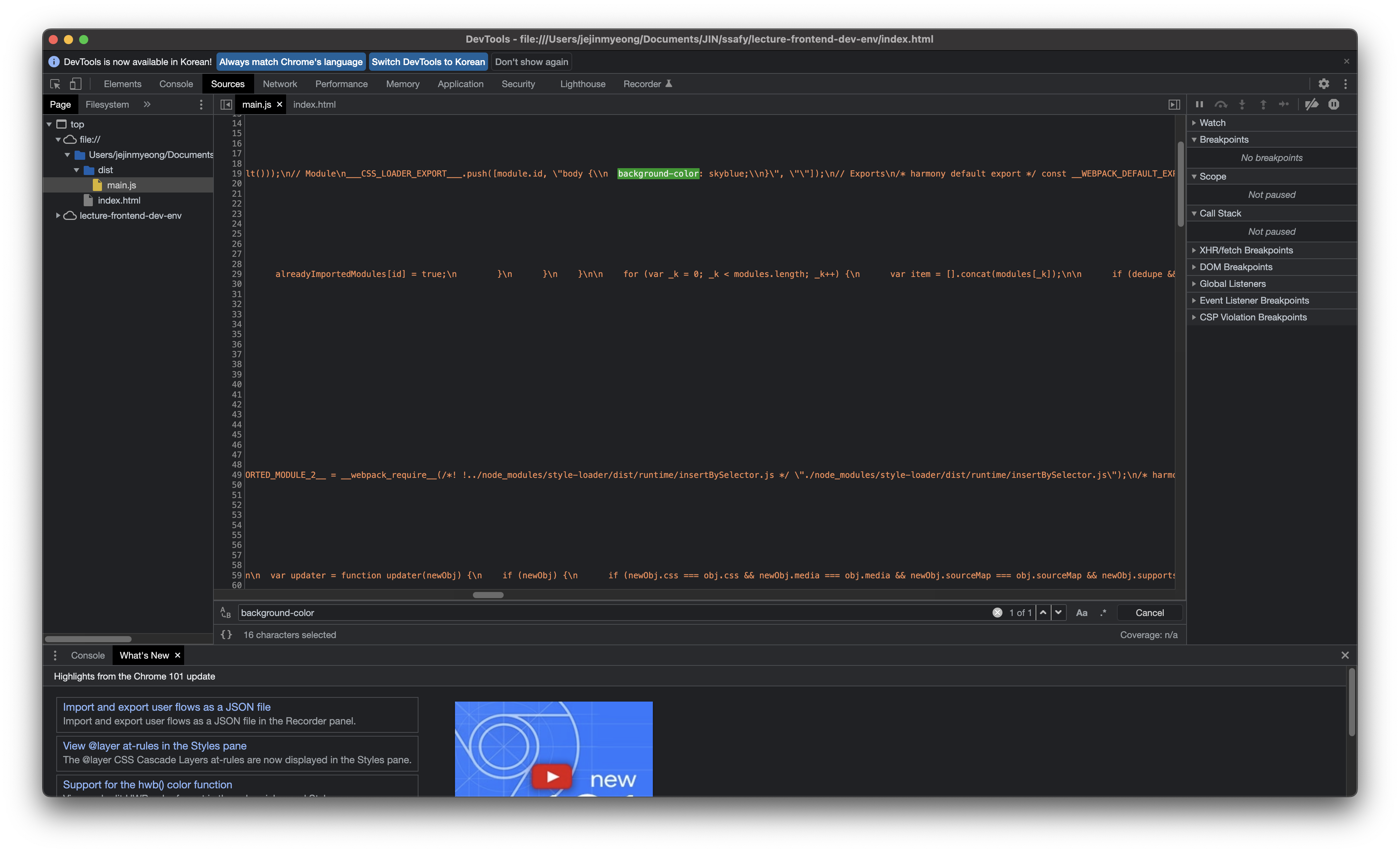Click the inspect element picker icon
The image size is (1400, 853).
click(55, 84)
